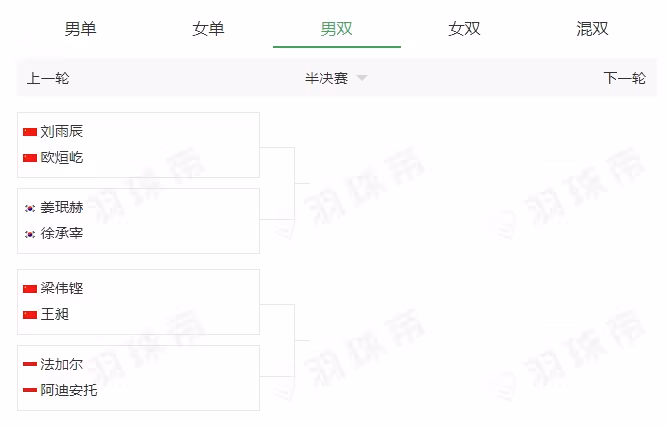Click Indonesia flag beside 法加尔
This screenshot has height=427, width=669.
30,364
